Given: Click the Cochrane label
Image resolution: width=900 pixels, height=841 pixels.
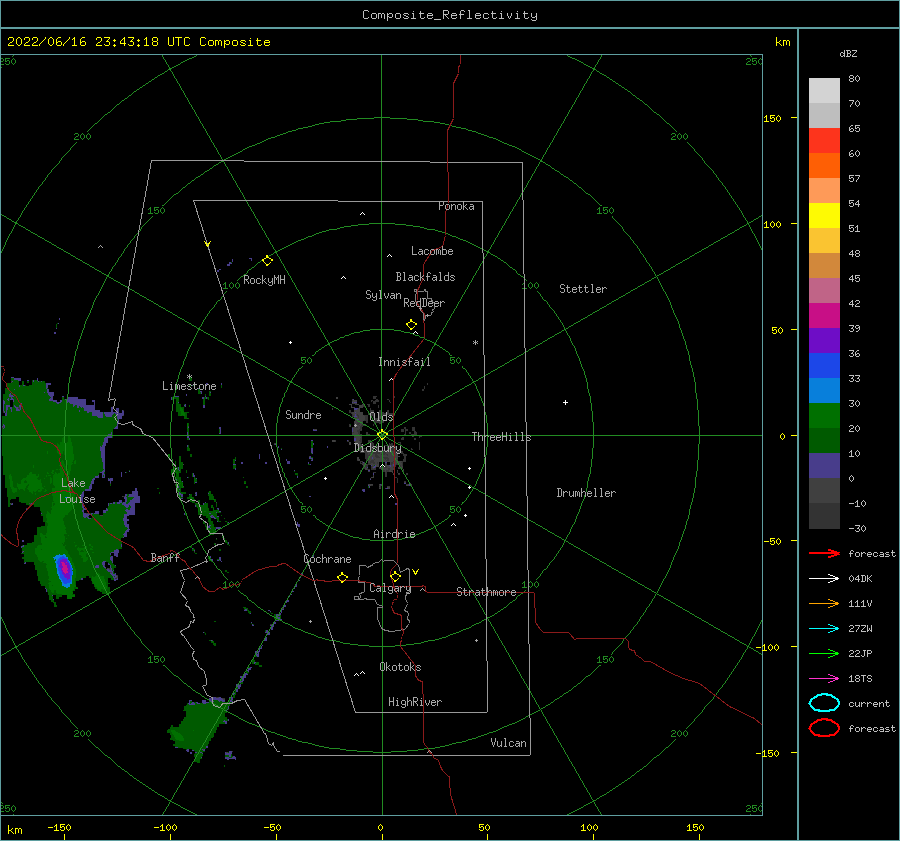Looking at the screenshot, I should (327, 559).
